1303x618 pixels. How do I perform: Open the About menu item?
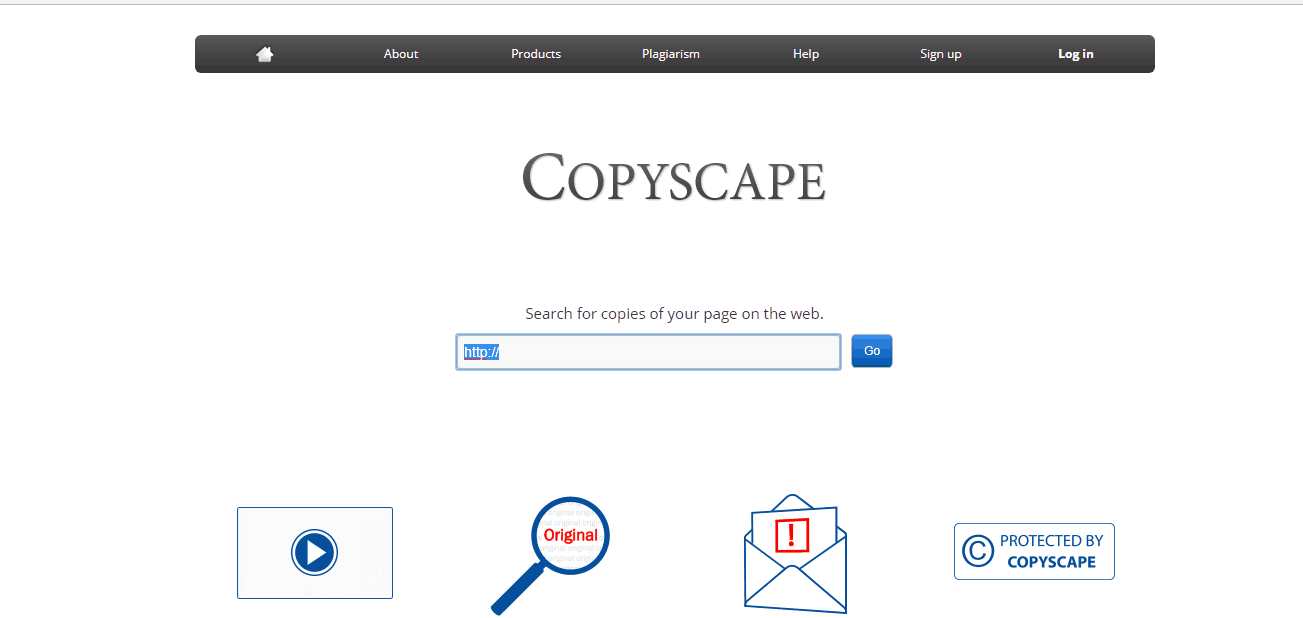(401, 54)
